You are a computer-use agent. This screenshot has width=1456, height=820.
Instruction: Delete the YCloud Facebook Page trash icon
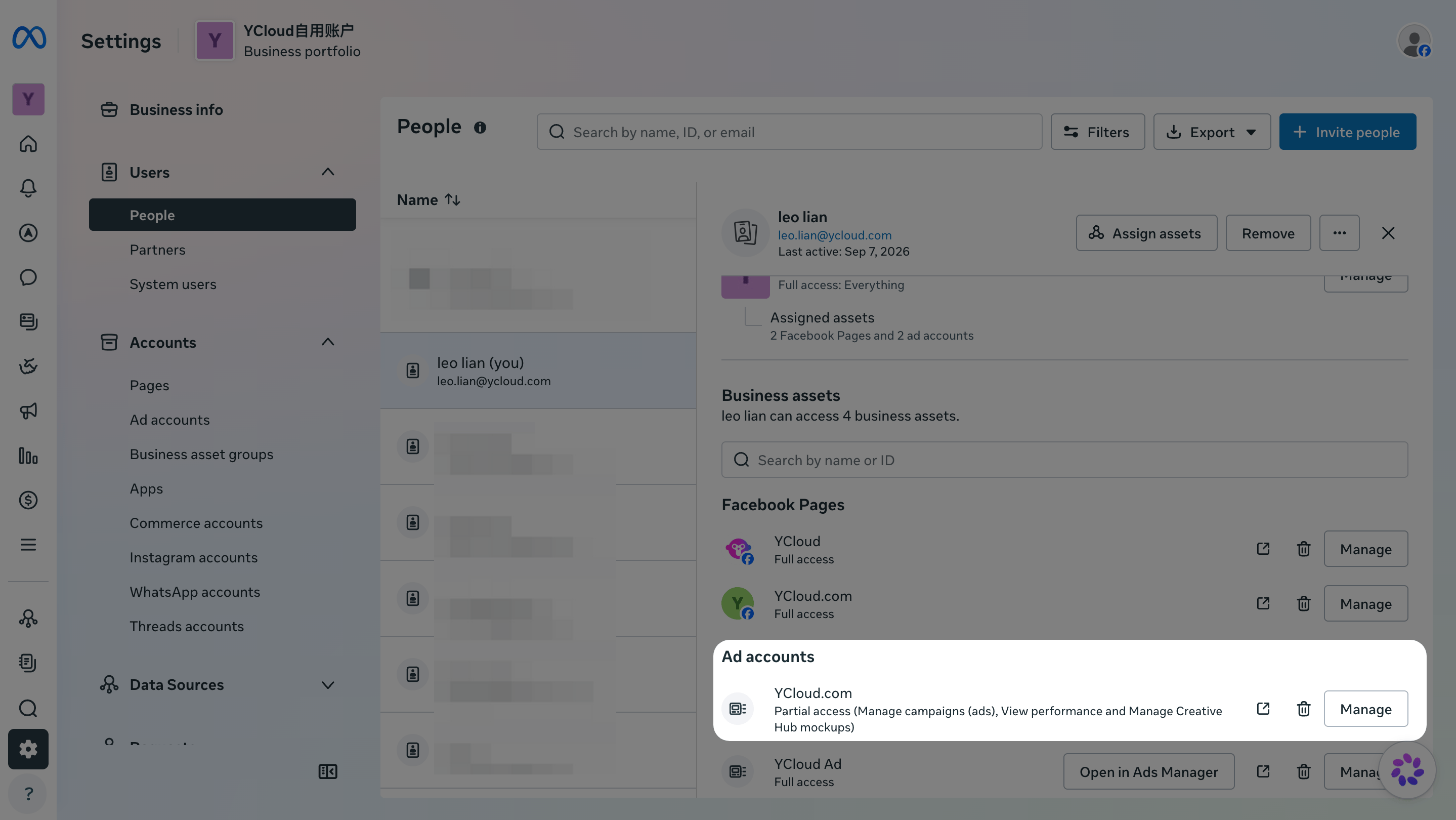pos(1303,549)
